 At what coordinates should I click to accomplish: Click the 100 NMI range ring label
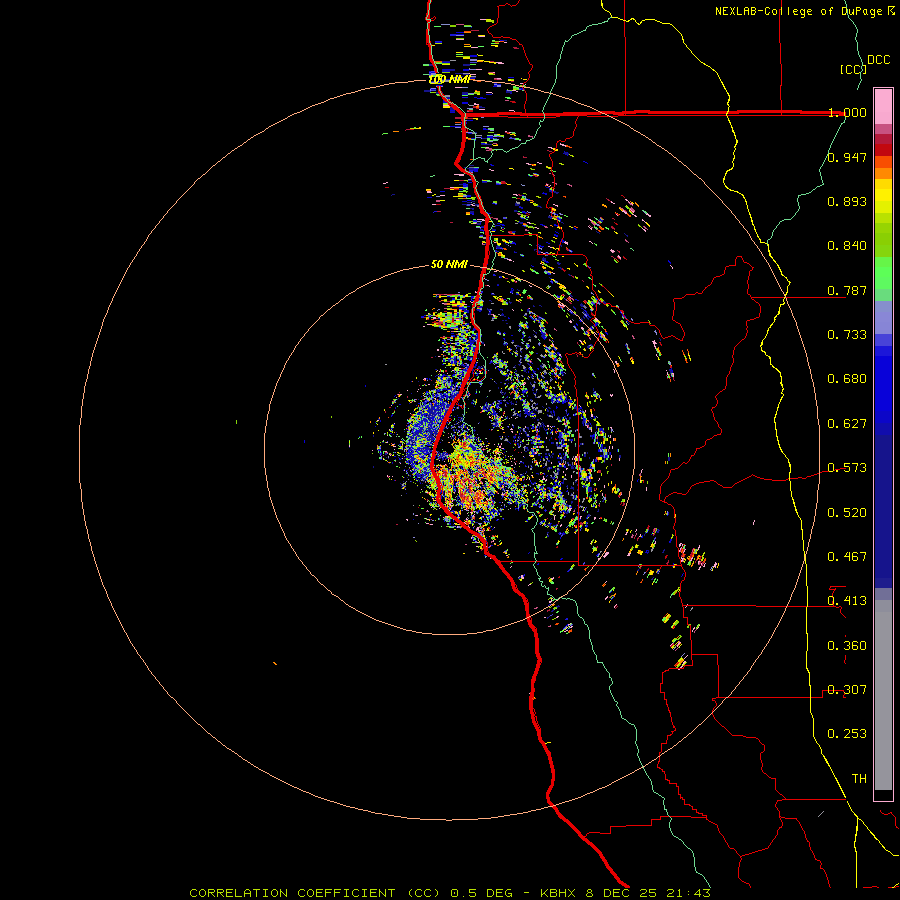click(x=449, y=79)
